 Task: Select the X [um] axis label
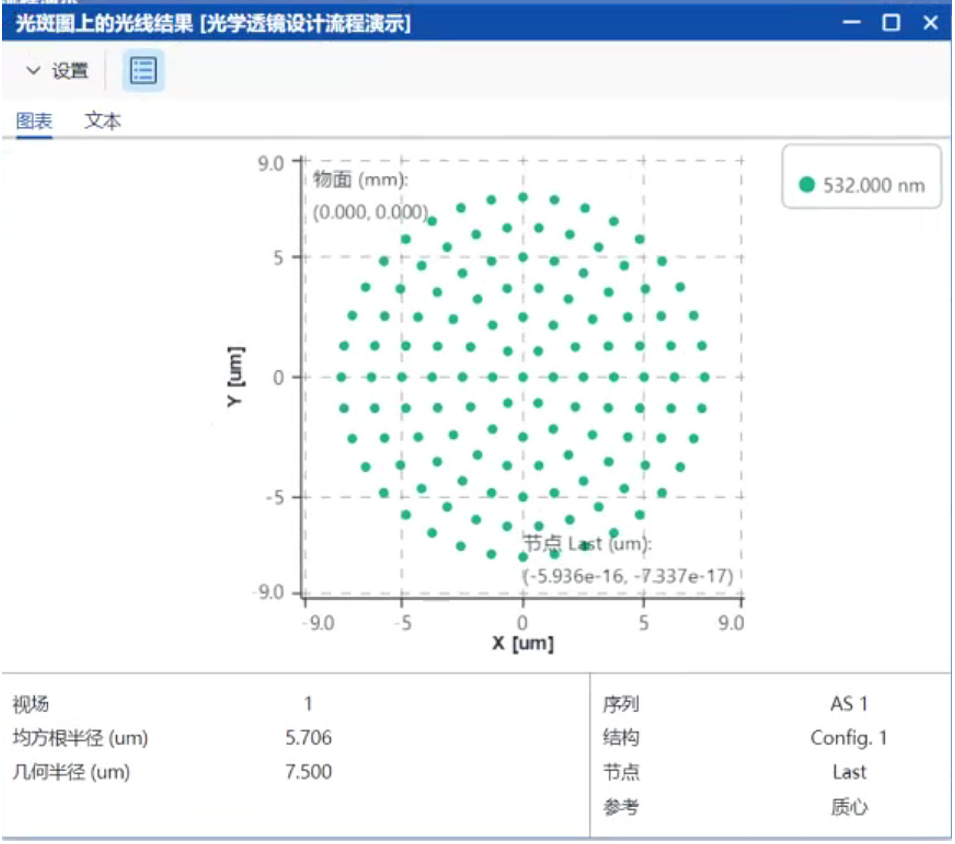[522, 643]
